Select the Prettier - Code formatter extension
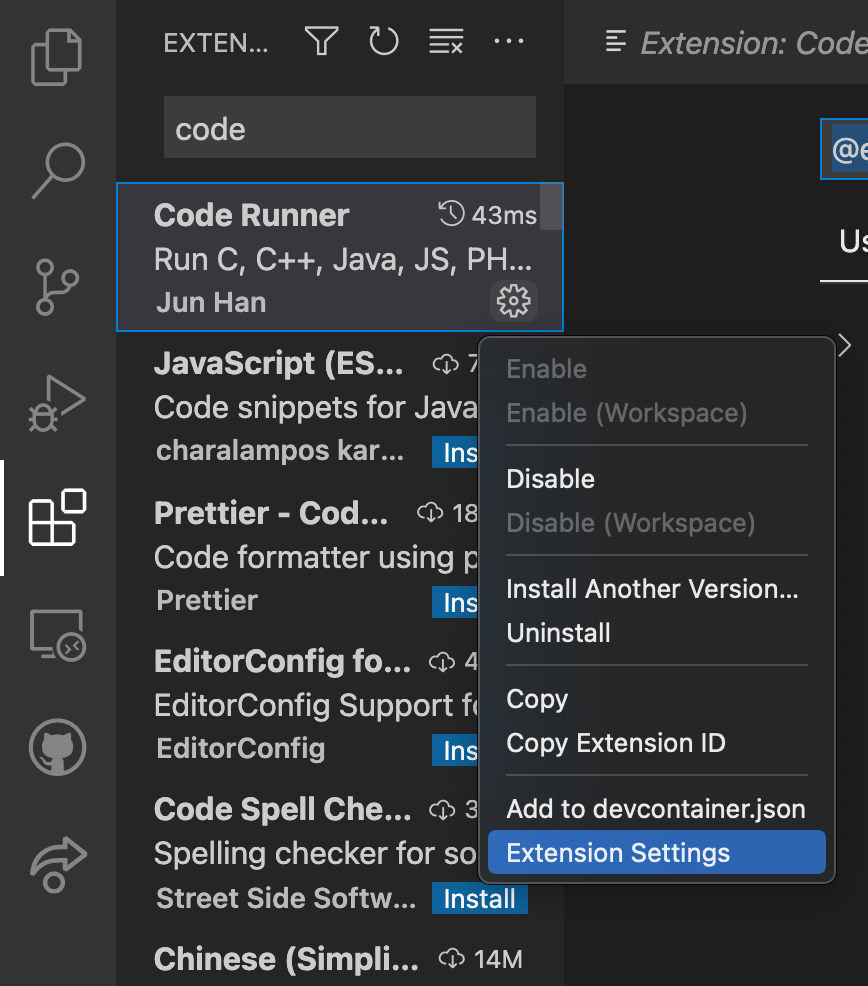This screenshot has height=986, width=868. coord(298,555)
